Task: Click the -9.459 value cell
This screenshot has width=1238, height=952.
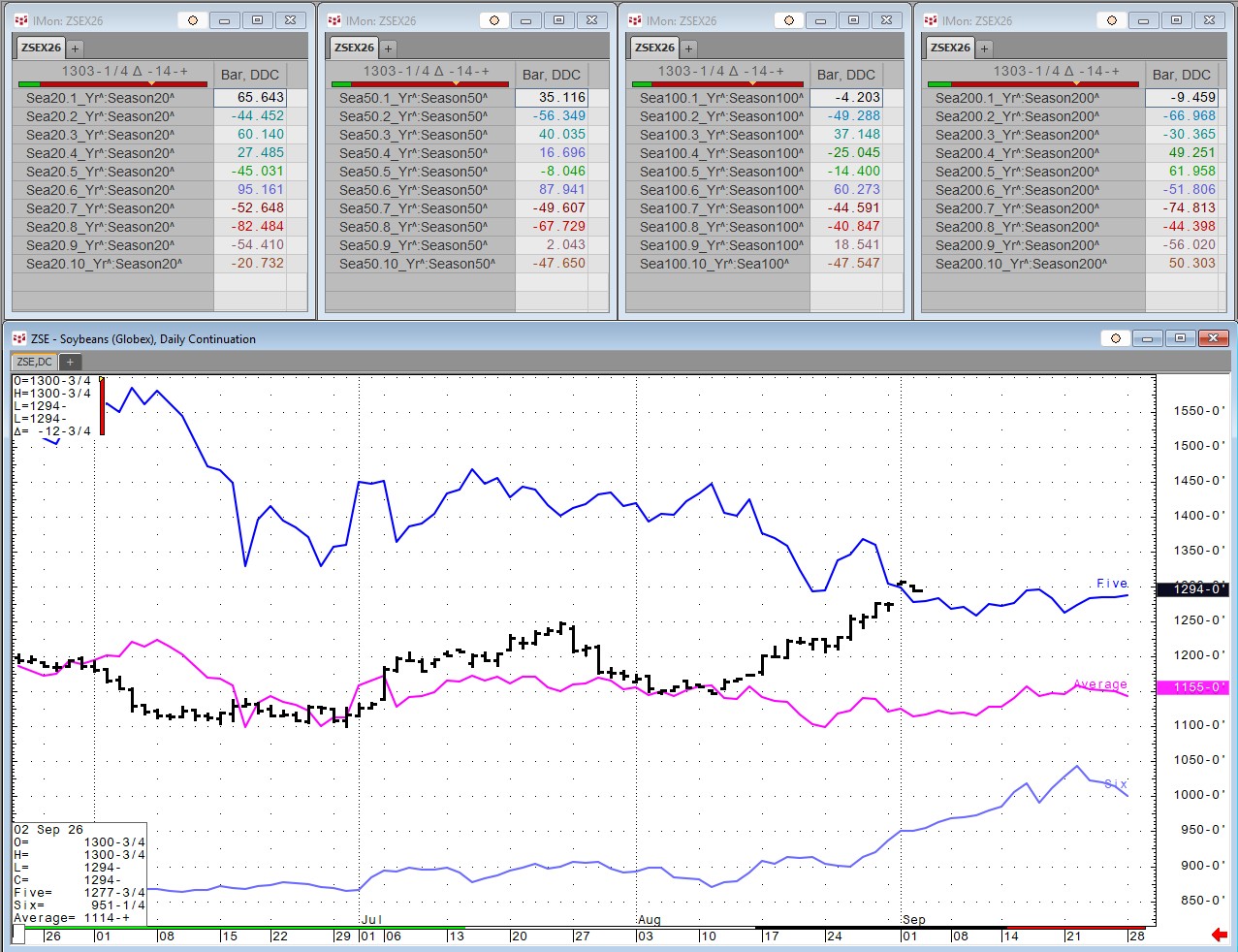Action: tap(1182, 98)
